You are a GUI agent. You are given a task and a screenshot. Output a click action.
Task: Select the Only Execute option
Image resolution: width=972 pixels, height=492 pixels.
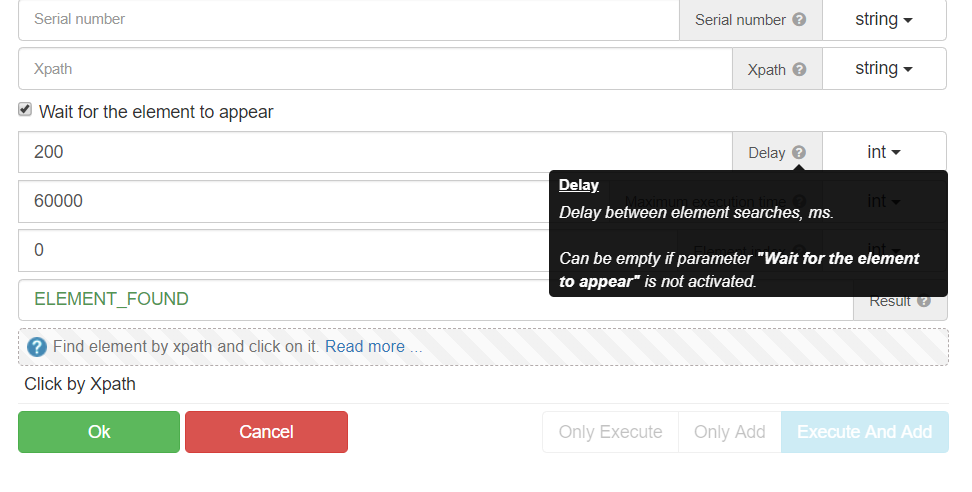point(610,432)
